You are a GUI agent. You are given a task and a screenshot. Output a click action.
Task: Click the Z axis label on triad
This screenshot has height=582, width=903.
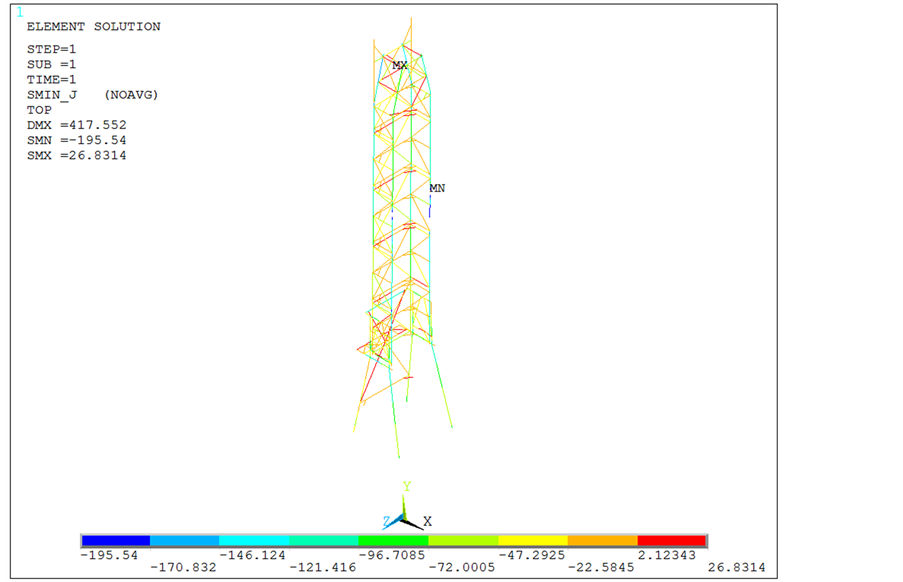pyautogui.click(x=386, y=522)
